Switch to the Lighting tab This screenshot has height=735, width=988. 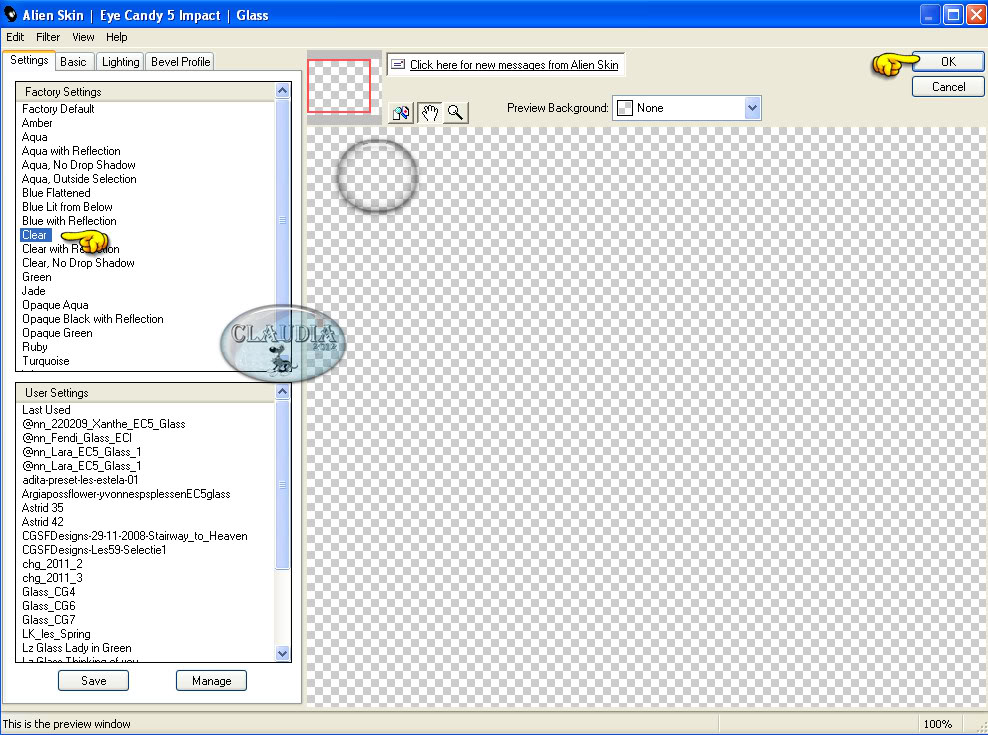(120, 62)
